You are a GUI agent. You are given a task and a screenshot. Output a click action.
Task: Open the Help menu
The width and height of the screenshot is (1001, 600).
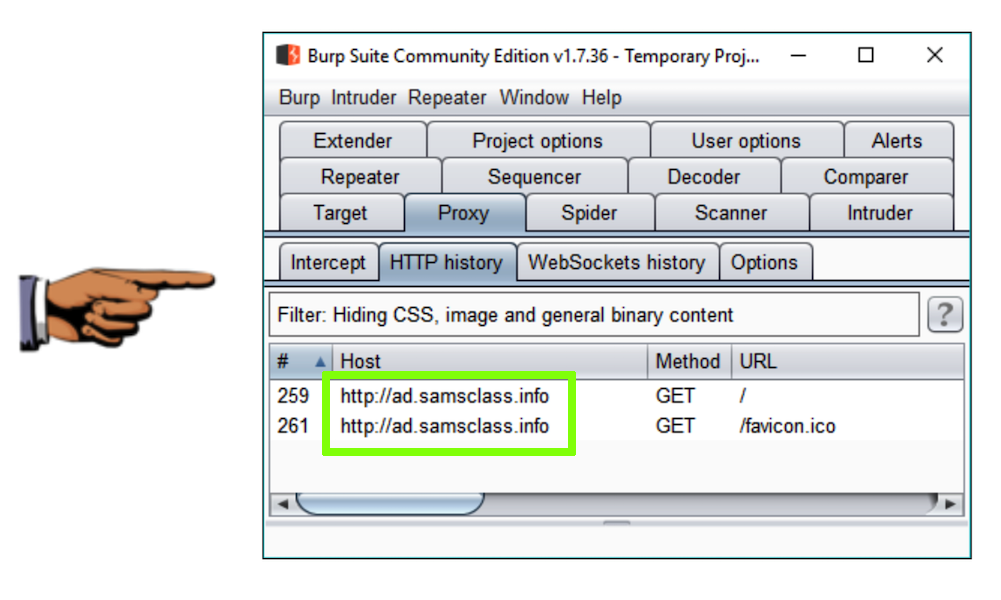coord(601,98)
